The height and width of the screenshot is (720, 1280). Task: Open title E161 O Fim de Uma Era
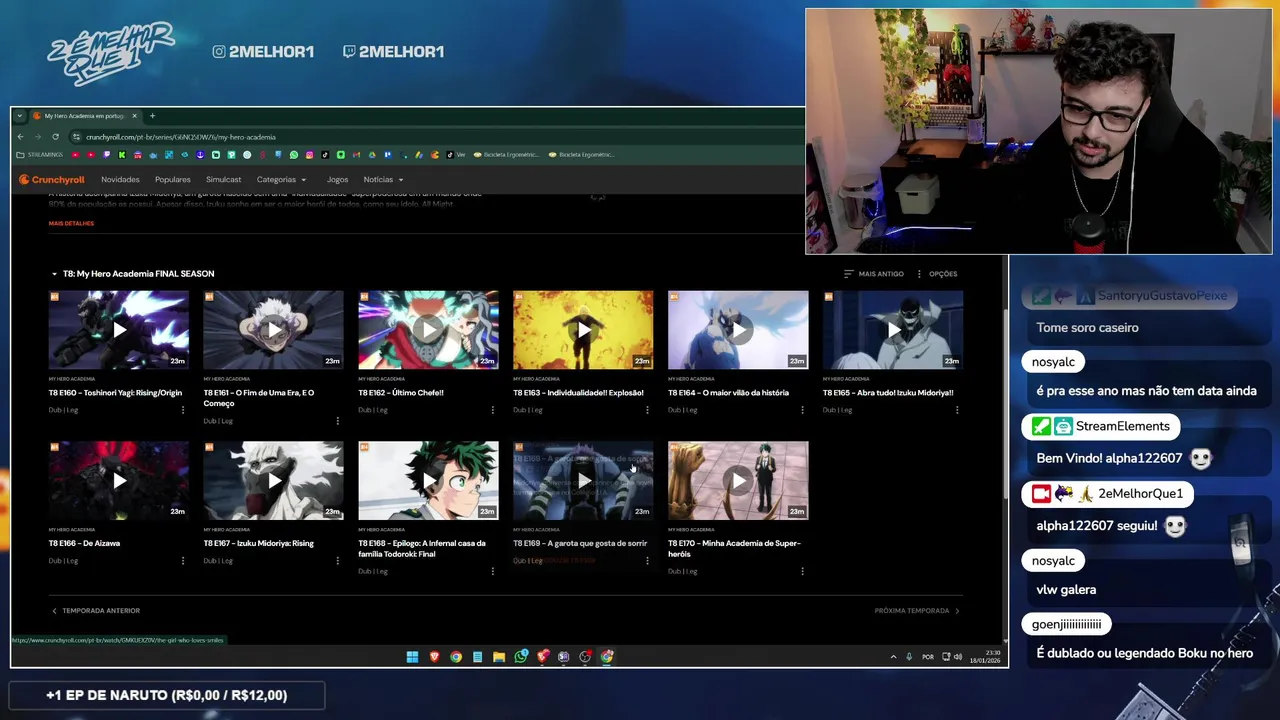coord(260,398)
